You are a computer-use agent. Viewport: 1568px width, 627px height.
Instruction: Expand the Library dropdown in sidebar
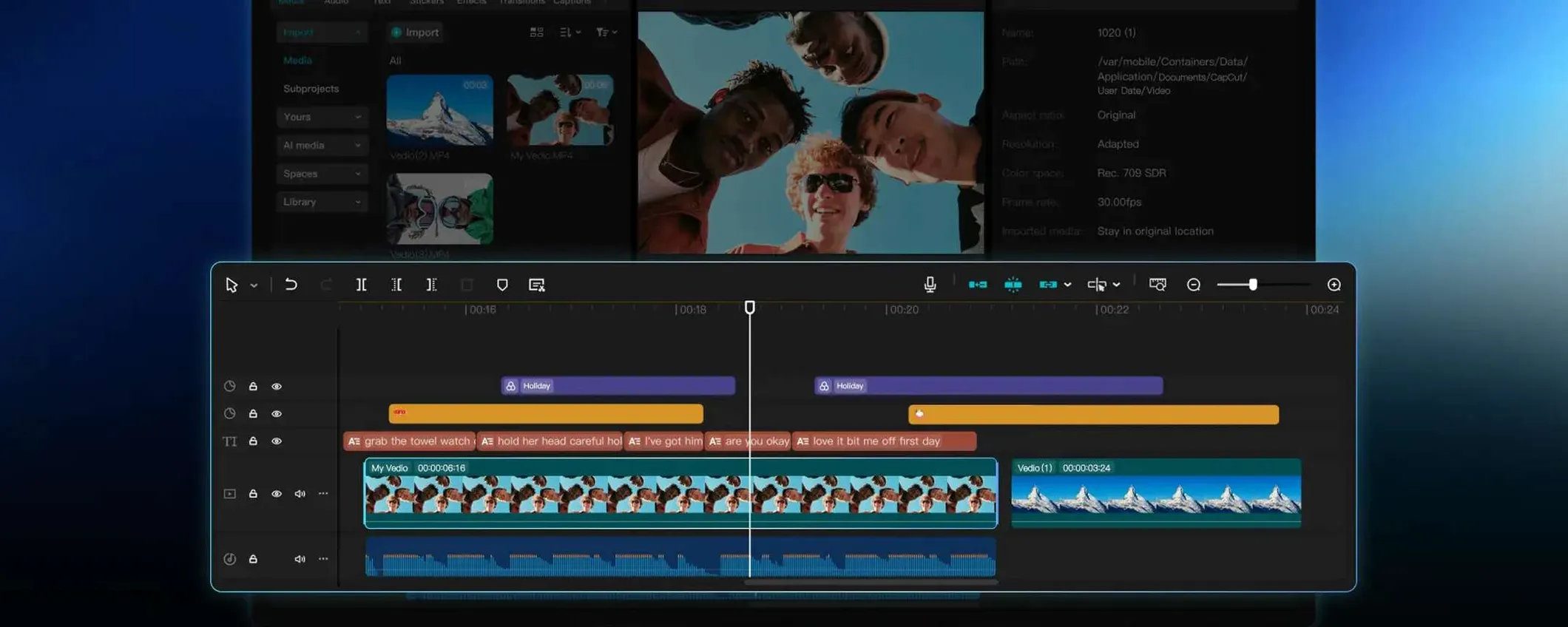tap(322, 202)
